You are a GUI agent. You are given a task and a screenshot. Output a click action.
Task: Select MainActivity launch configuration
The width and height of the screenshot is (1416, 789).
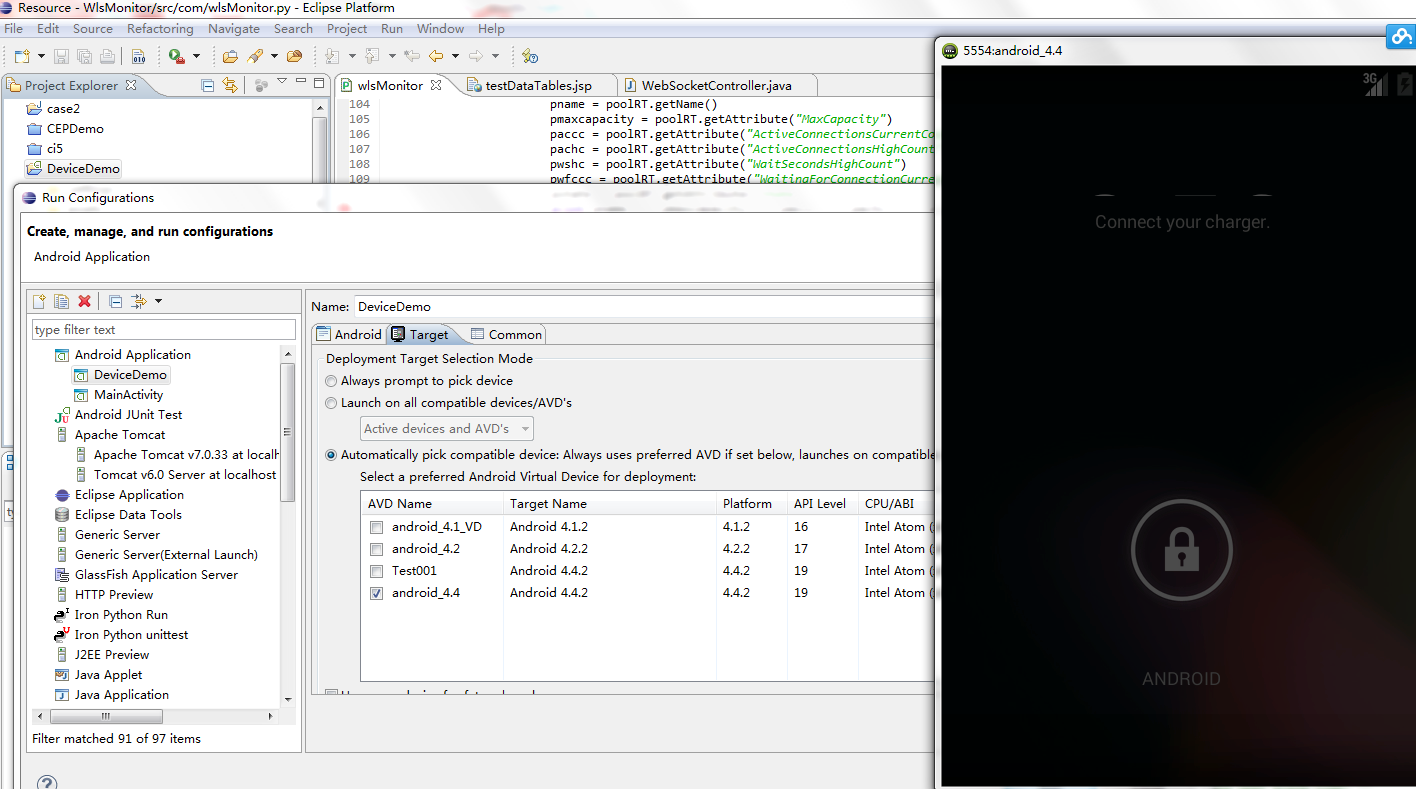[x=128, y=395]
